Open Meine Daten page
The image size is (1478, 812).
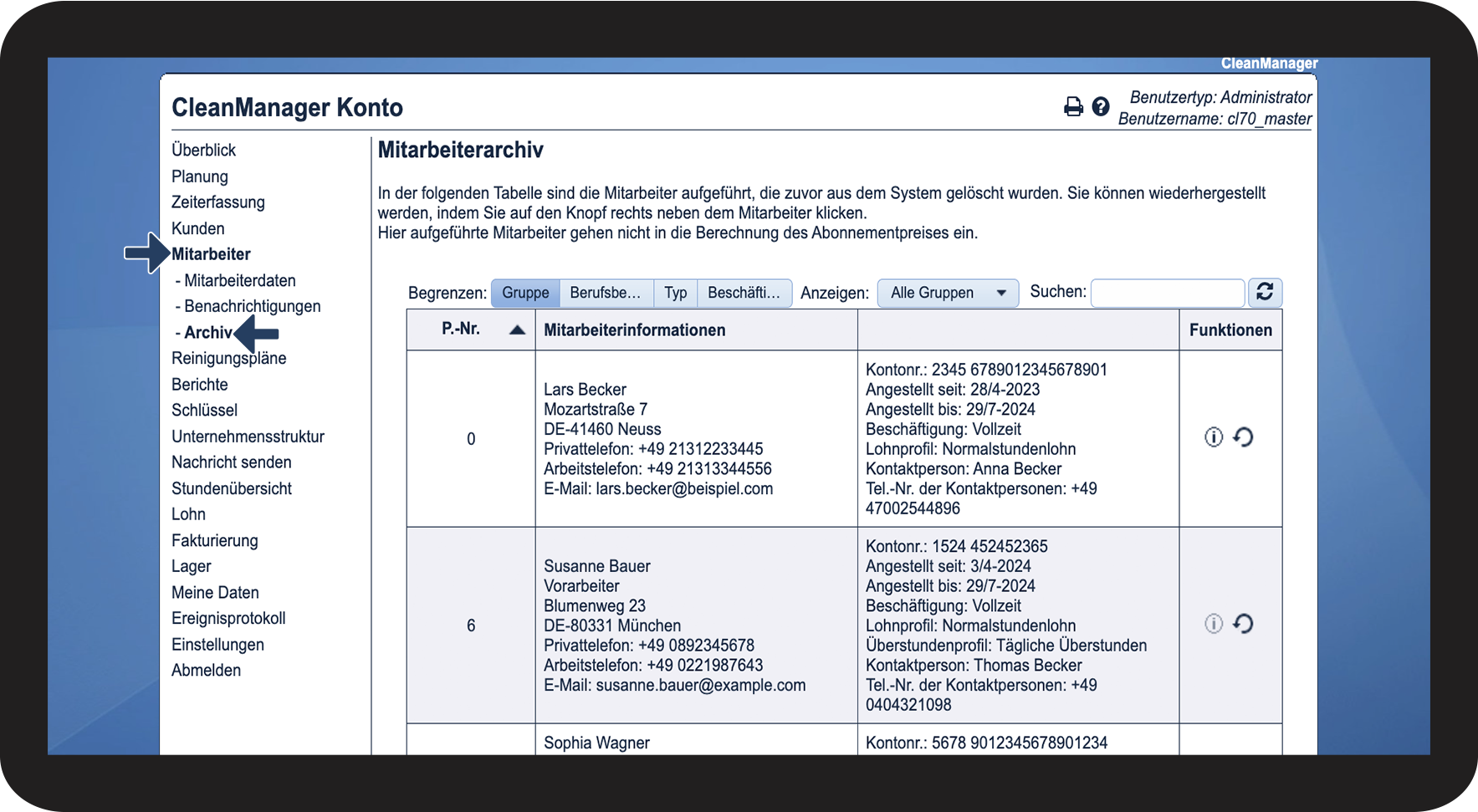pyautogui.click(x=216, y=592)
